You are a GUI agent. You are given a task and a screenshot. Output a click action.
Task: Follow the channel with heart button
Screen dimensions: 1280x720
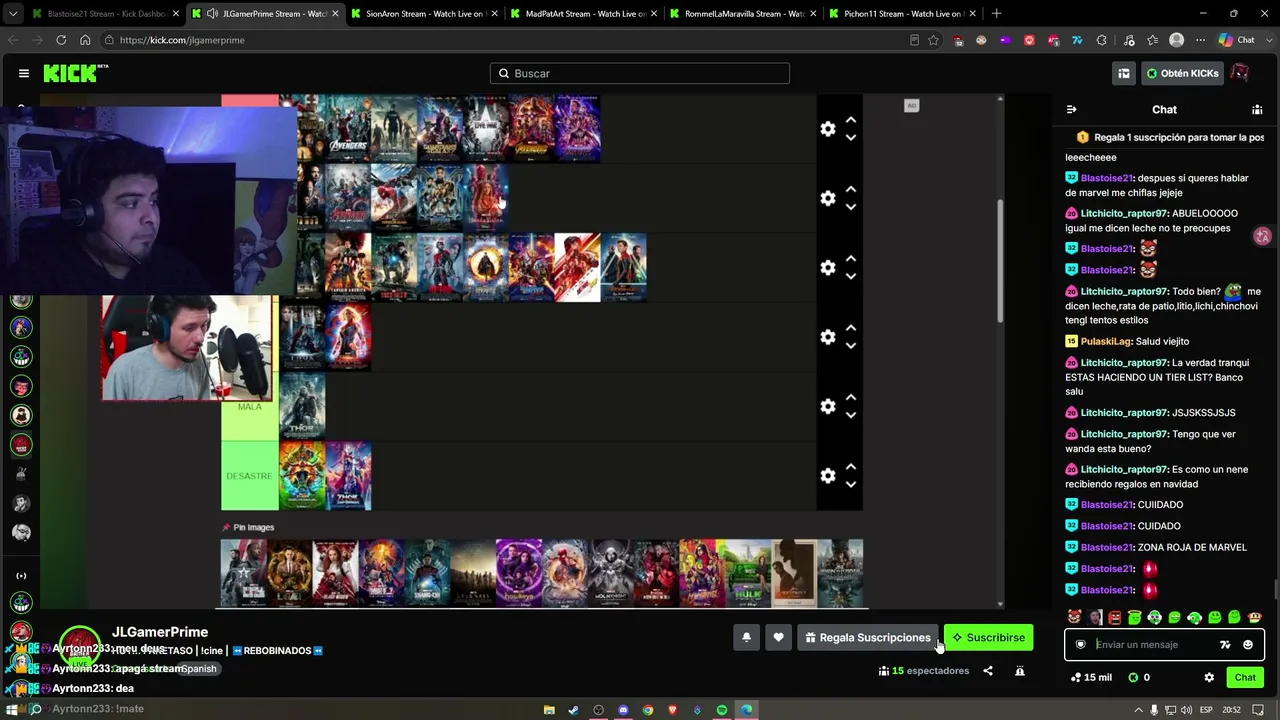pyautogui.click(x=778, y=637)
